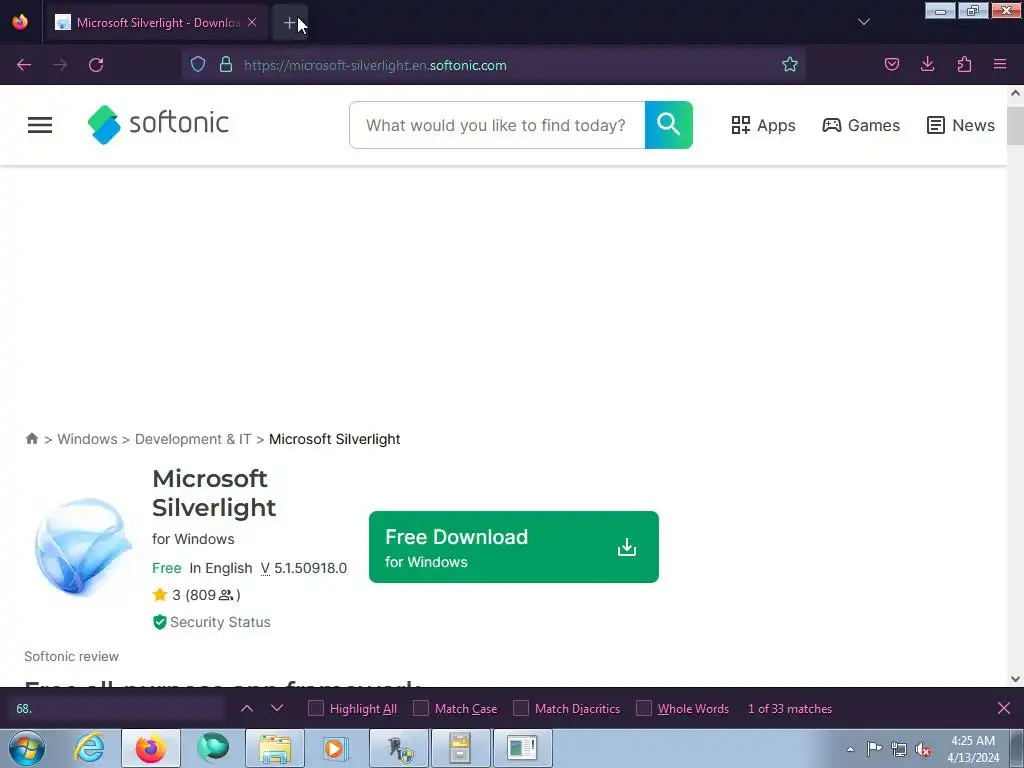Image resolution: width=1024 pixels, height=768 pixels.
Task: Open the Games section
Action: [861, 125]
